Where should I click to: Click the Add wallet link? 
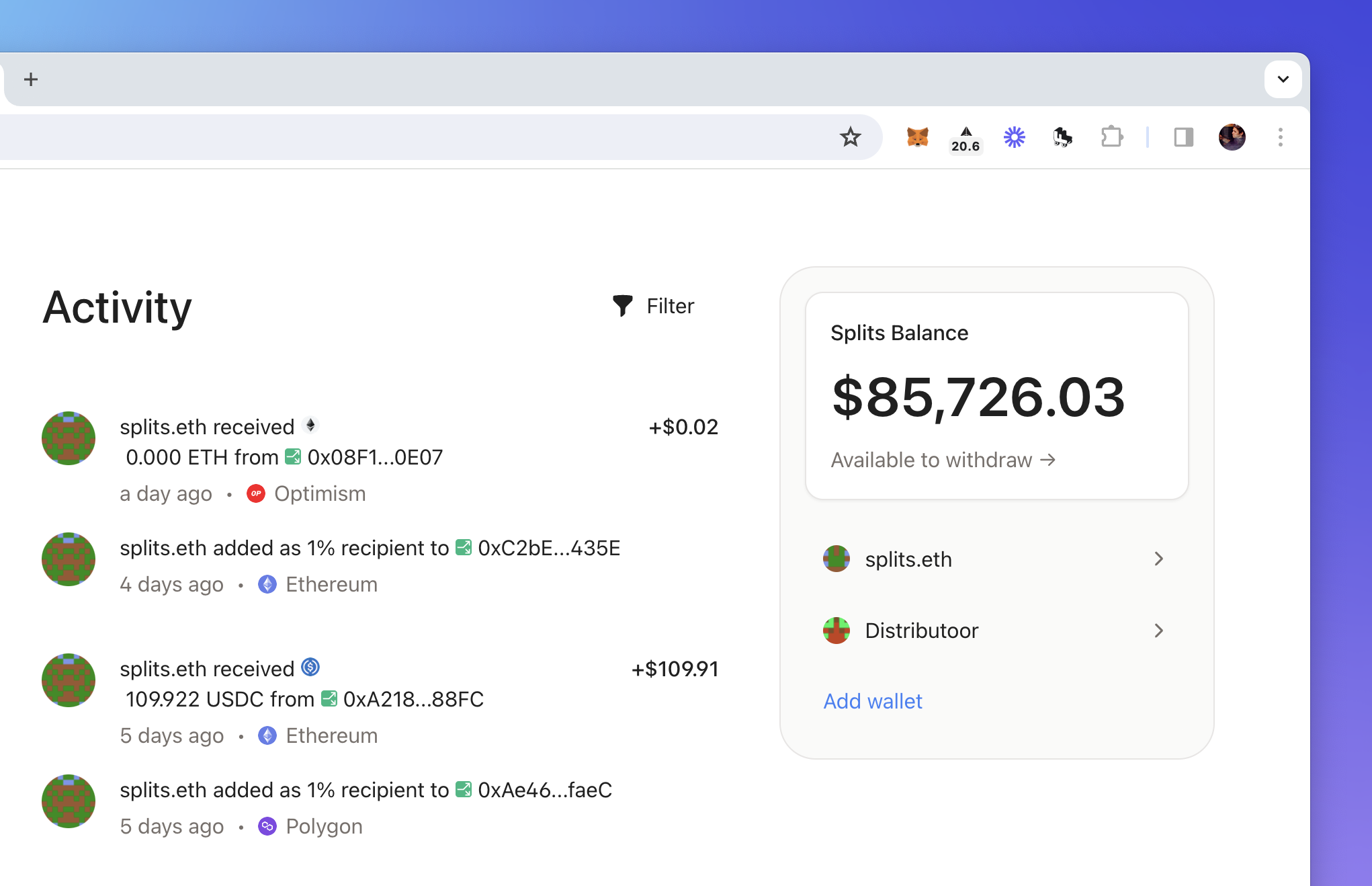[x=873, y=701]
